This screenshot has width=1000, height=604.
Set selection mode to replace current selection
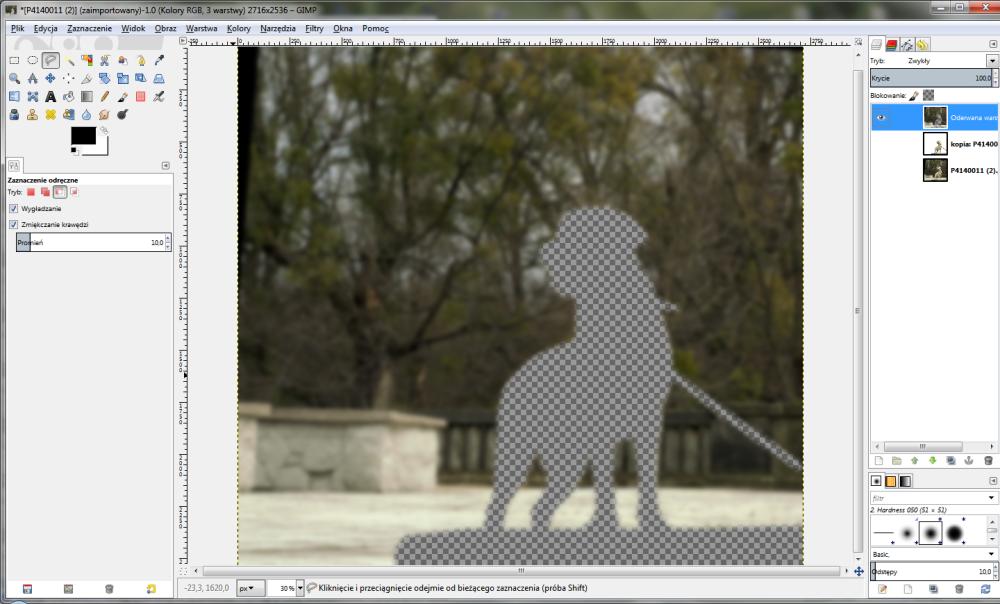31,192
